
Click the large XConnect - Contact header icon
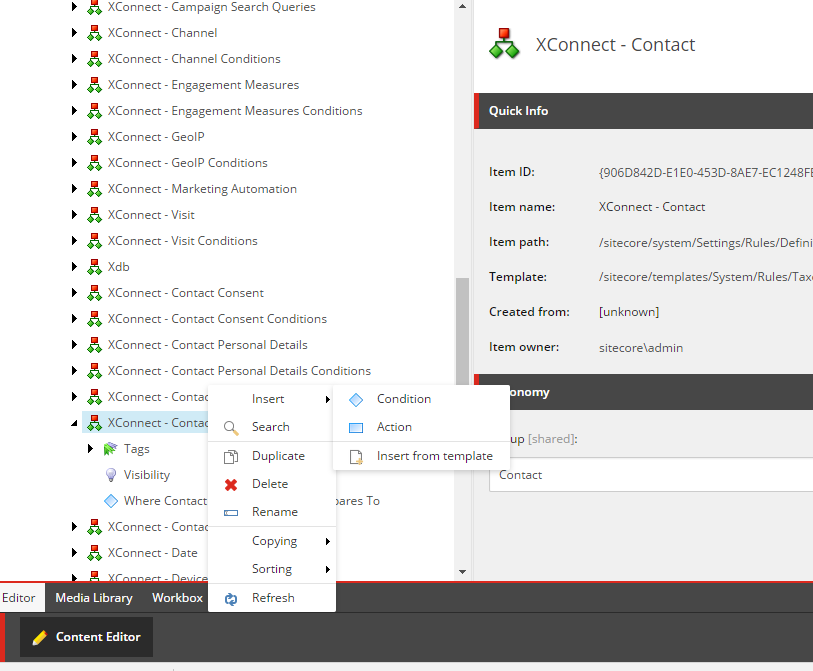504,44
